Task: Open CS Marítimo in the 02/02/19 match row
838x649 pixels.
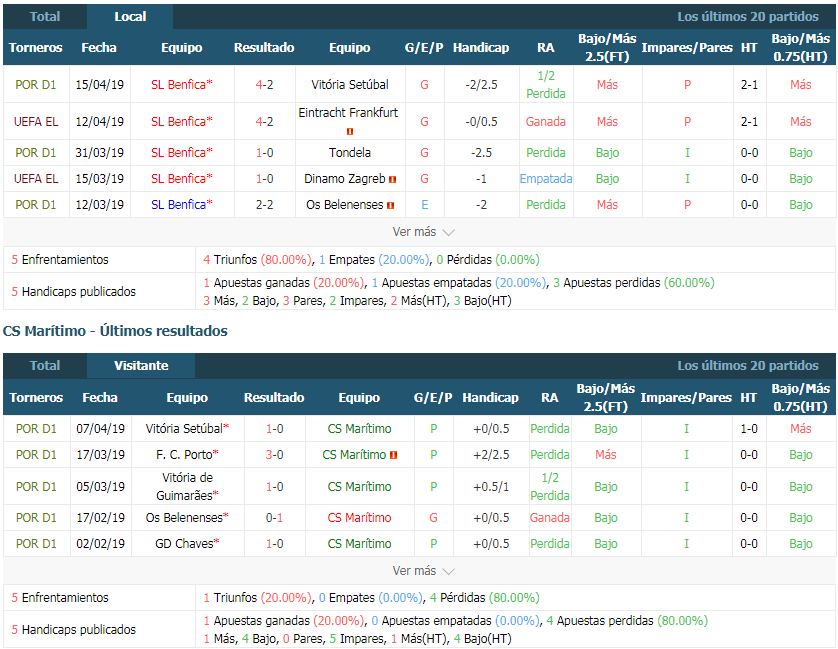Action: [x=359, y=544]
